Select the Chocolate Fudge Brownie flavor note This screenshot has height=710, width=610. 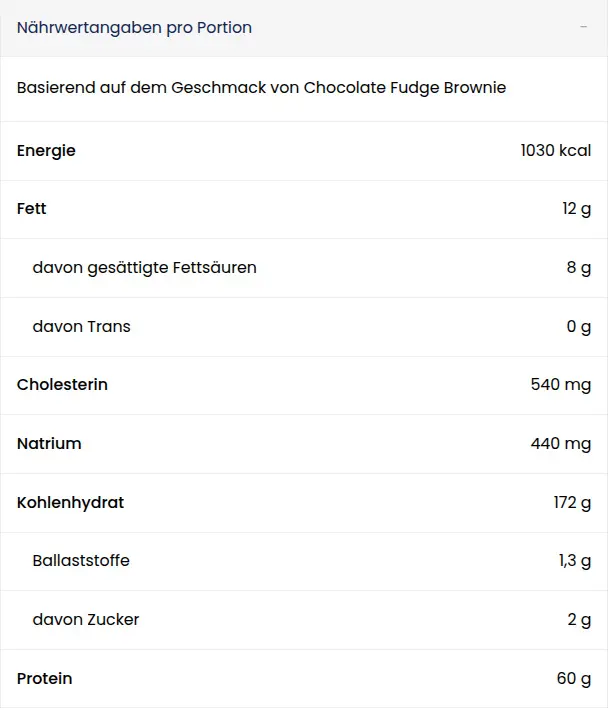pos(261,87)
